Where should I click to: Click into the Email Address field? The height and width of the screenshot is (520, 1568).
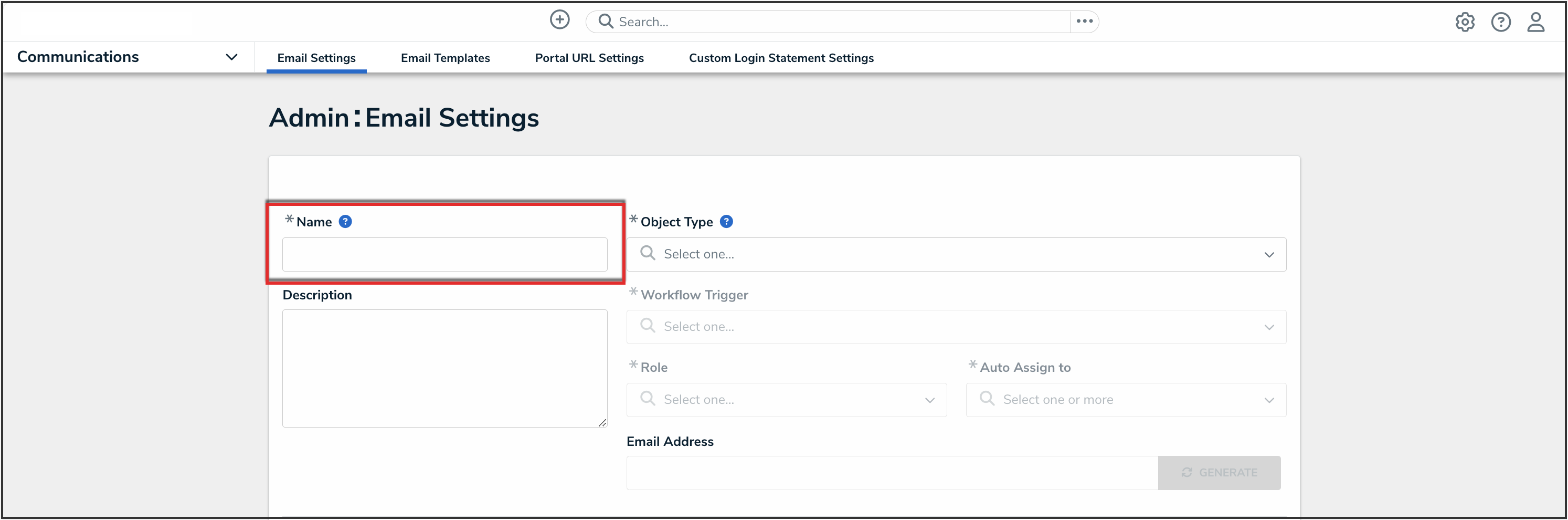[x=891, y=472]
